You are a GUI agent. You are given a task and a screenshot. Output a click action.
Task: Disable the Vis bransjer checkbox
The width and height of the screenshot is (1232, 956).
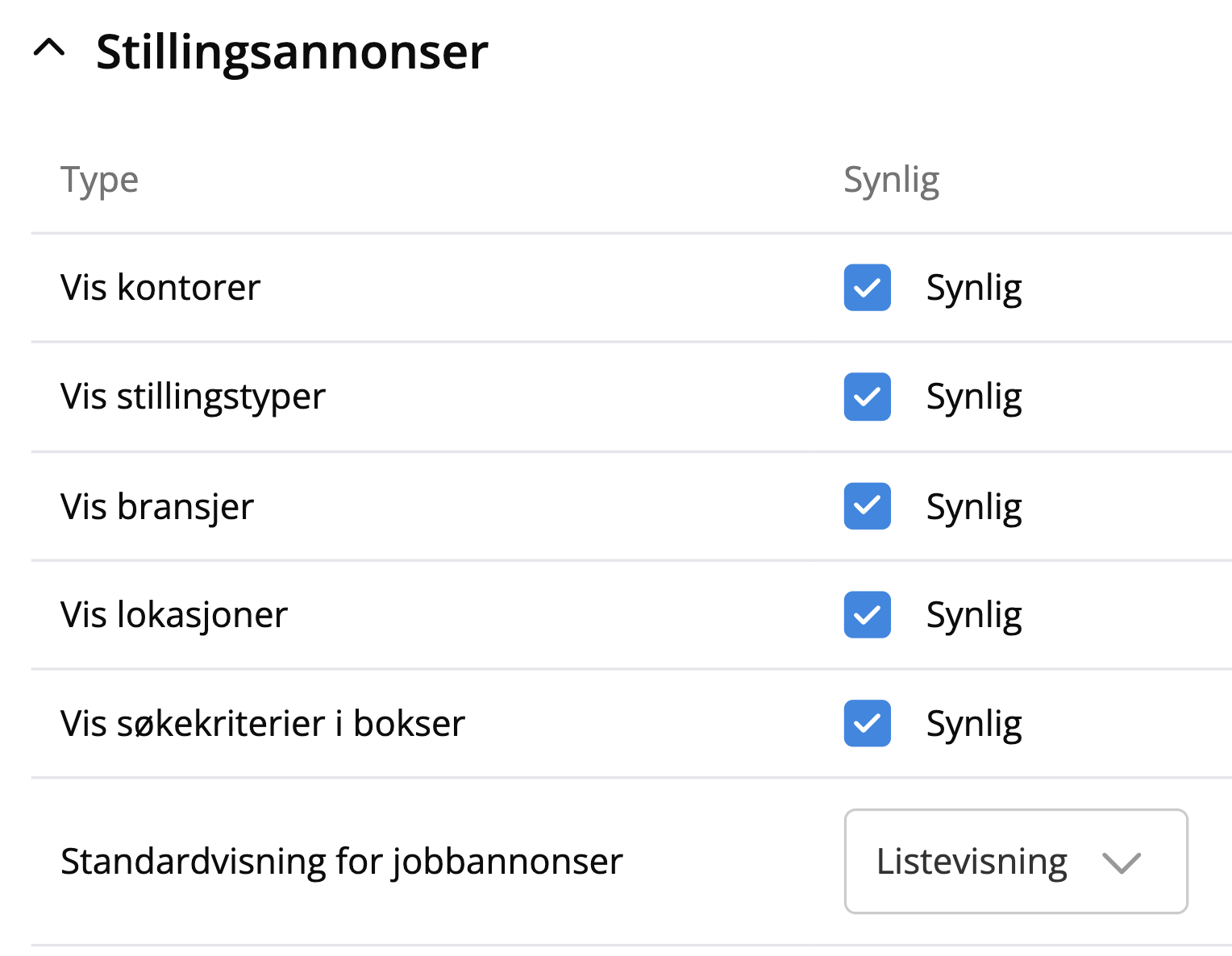coord(867,506)
